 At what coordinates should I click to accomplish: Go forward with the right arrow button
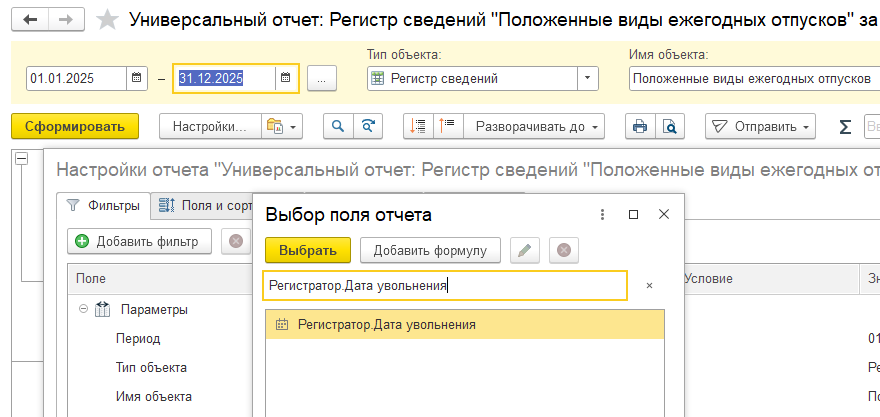tap(66, 20)
